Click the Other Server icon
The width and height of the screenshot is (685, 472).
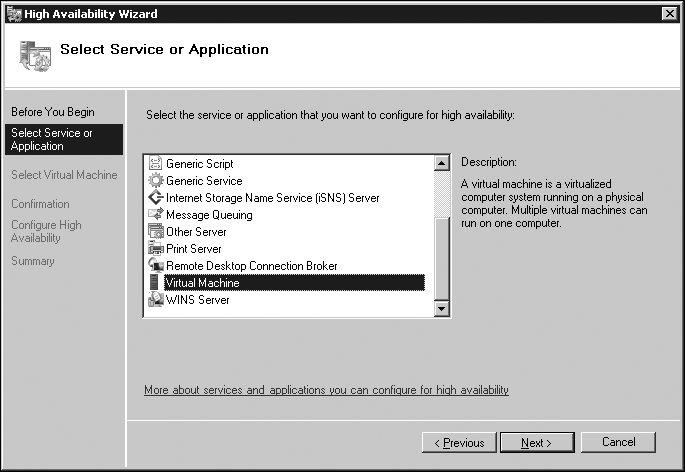tap(156, 232)
